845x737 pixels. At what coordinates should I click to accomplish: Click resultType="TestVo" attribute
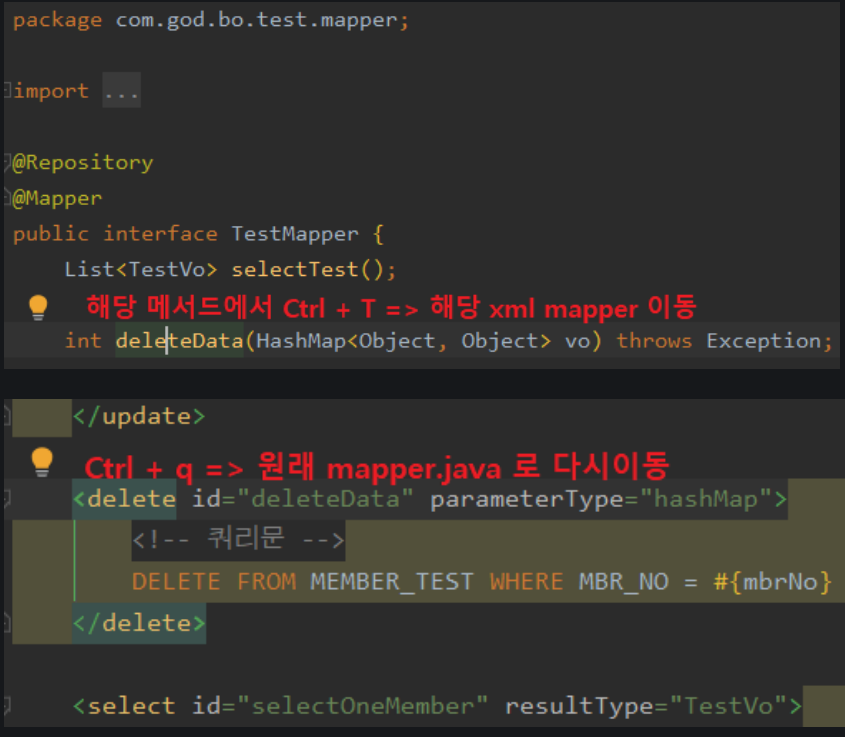(x=646, y=705)
